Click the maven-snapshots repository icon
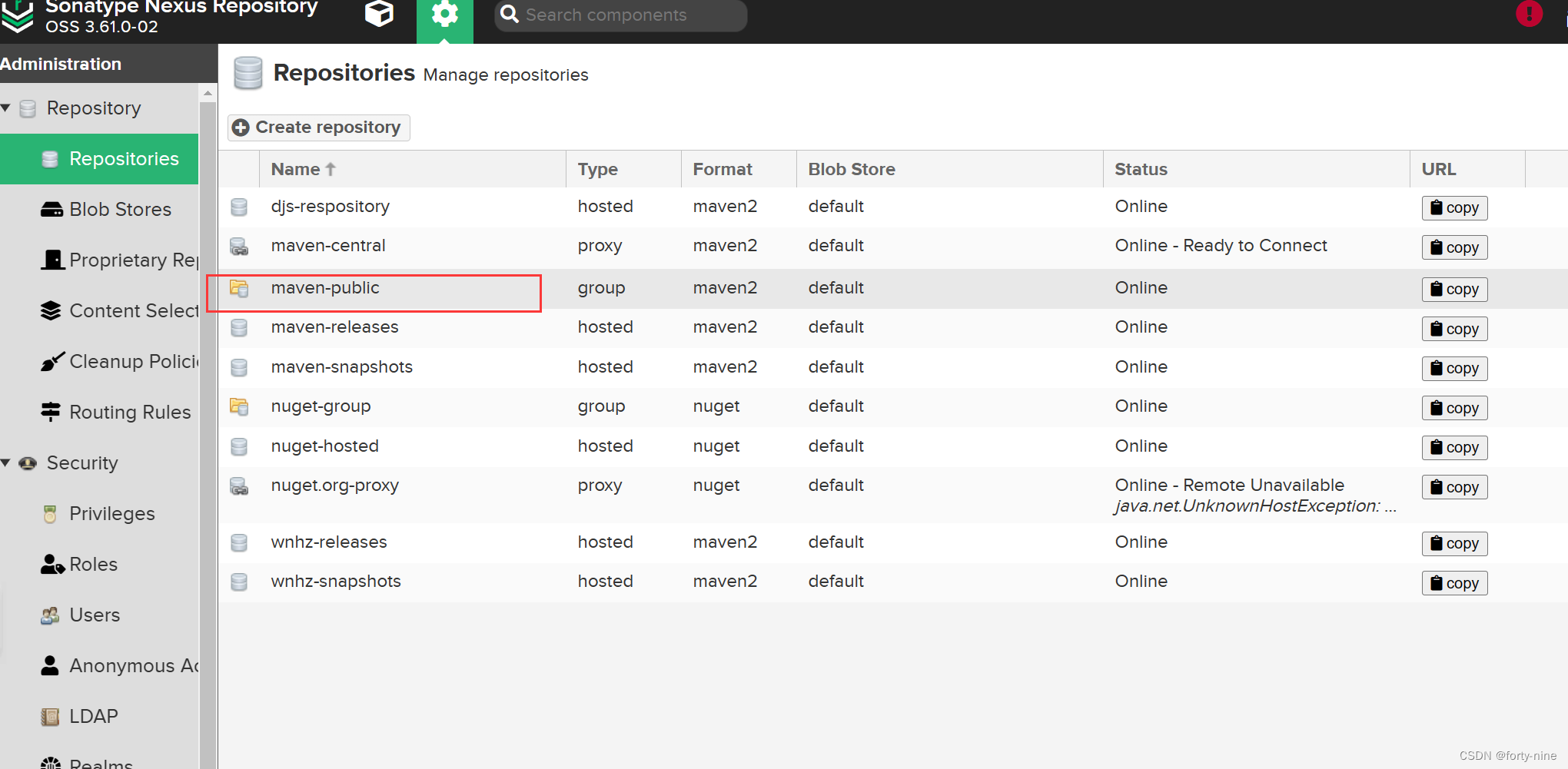 click(239, 367)
